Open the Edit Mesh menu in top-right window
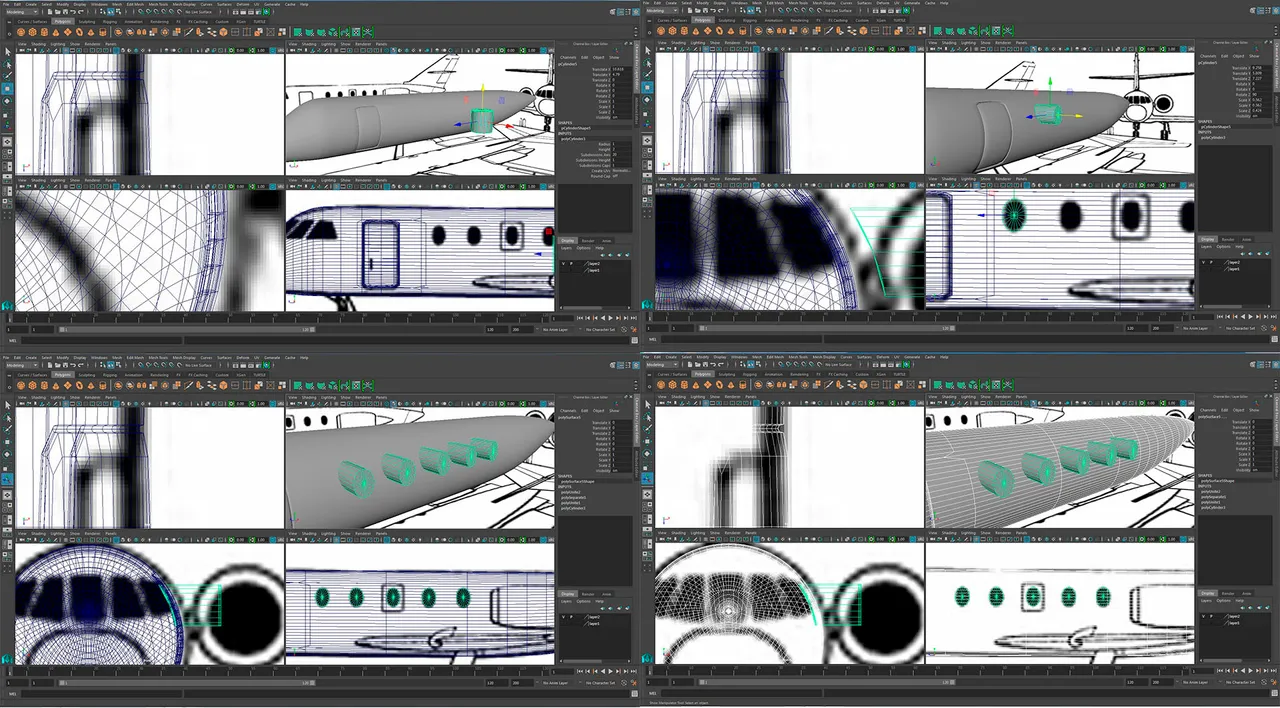The height and width of the screenshot is (708, 1280). (775, 4)
